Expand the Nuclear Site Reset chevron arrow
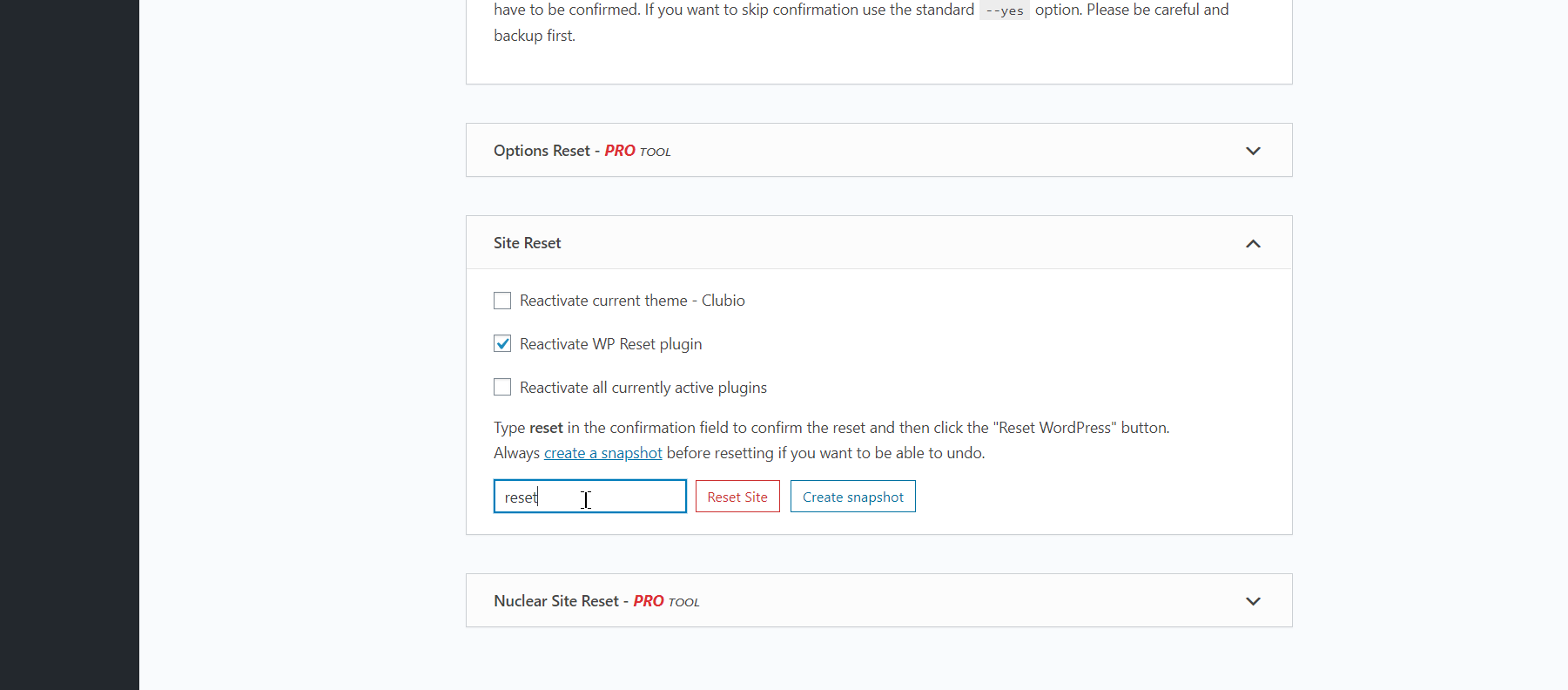This screenshot has width=1568, height=690. 1253,601
